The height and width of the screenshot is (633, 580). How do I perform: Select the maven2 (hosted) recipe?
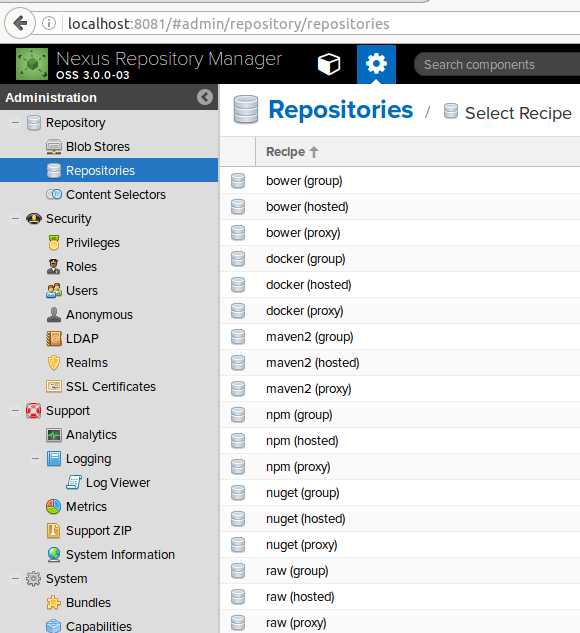coord(313,363)
